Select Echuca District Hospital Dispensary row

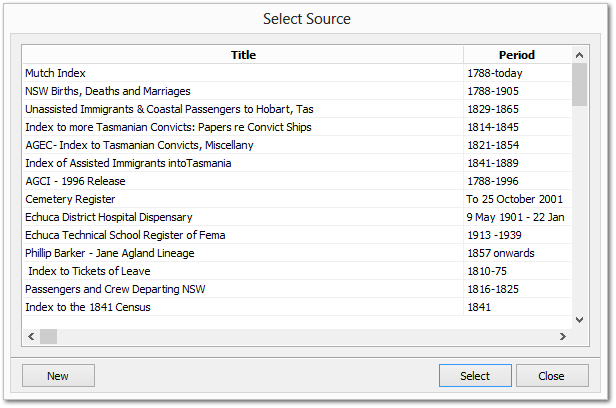(109, 217)
